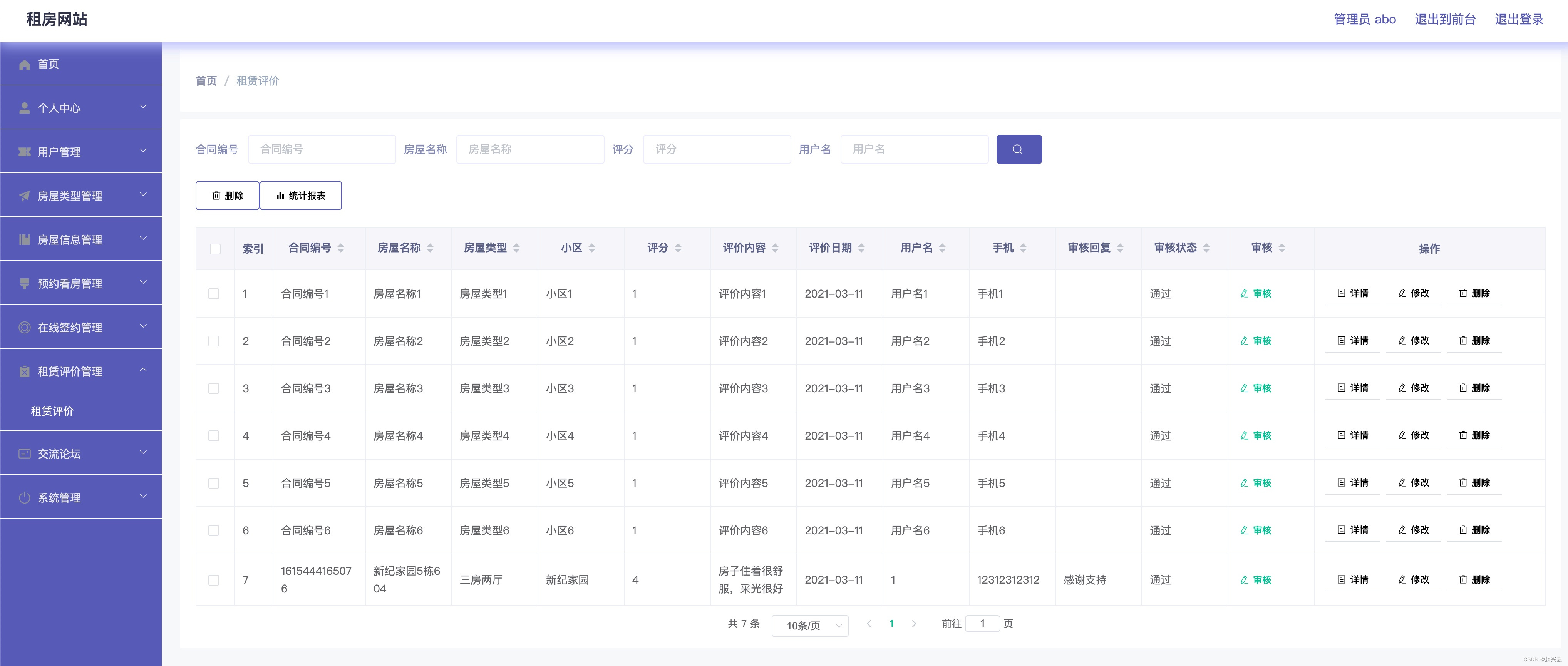
Task: Click the home icon beside 首页 in sidebar
Action: click(x=24, y=65)
